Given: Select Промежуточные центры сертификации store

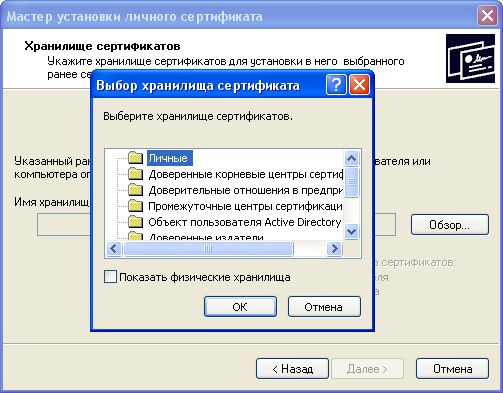Looking at the screenshot, I should 245,206.
